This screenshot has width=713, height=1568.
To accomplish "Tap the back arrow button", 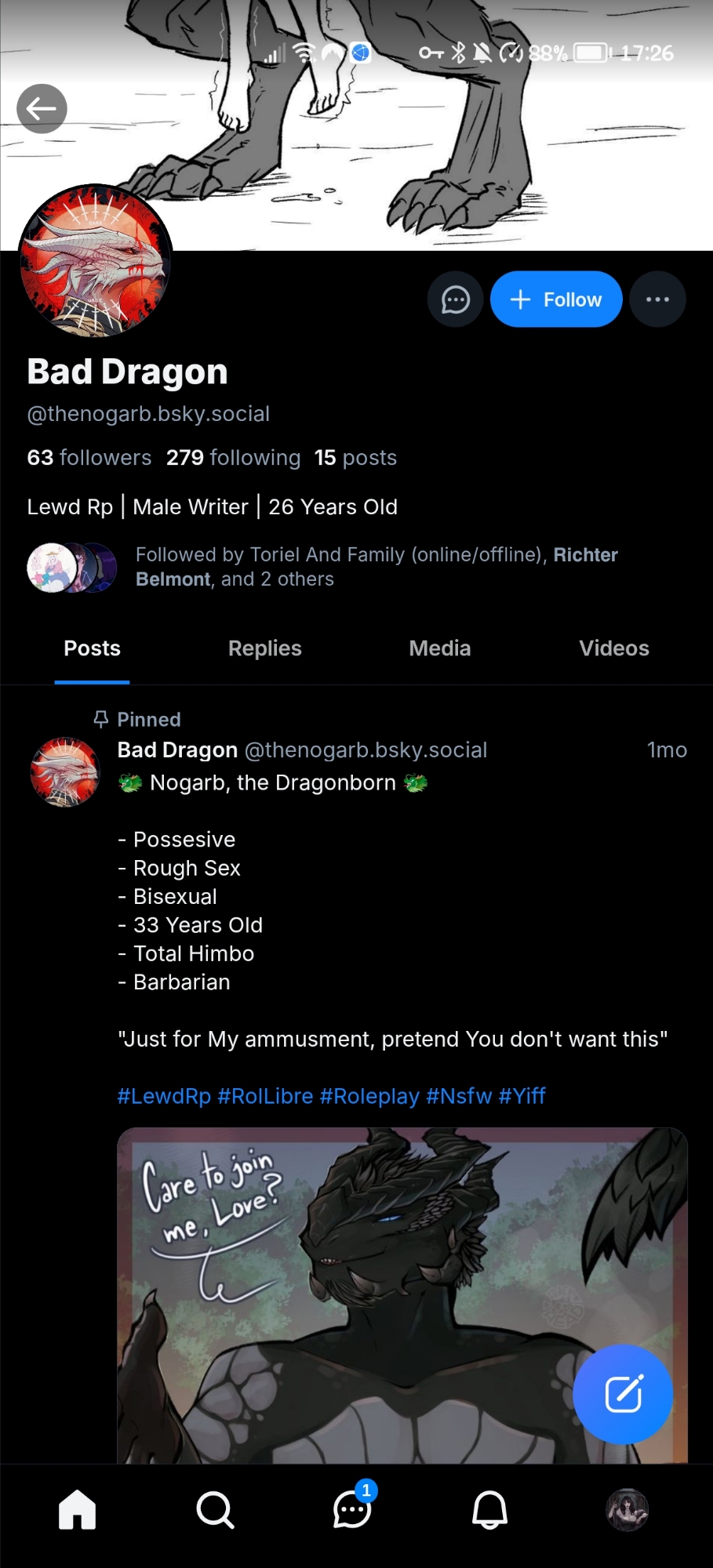I will (42, 109).
